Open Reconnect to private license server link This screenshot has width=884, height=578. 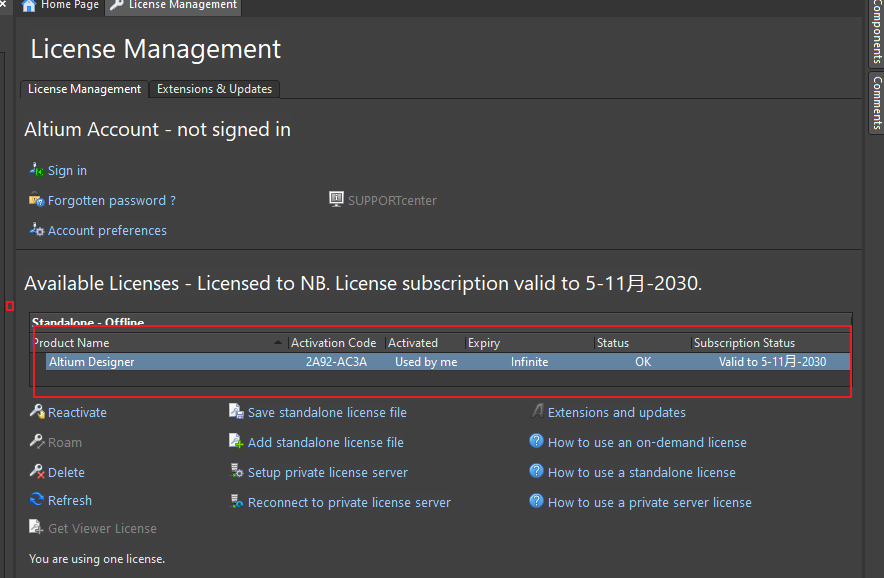tap(349, 502)
